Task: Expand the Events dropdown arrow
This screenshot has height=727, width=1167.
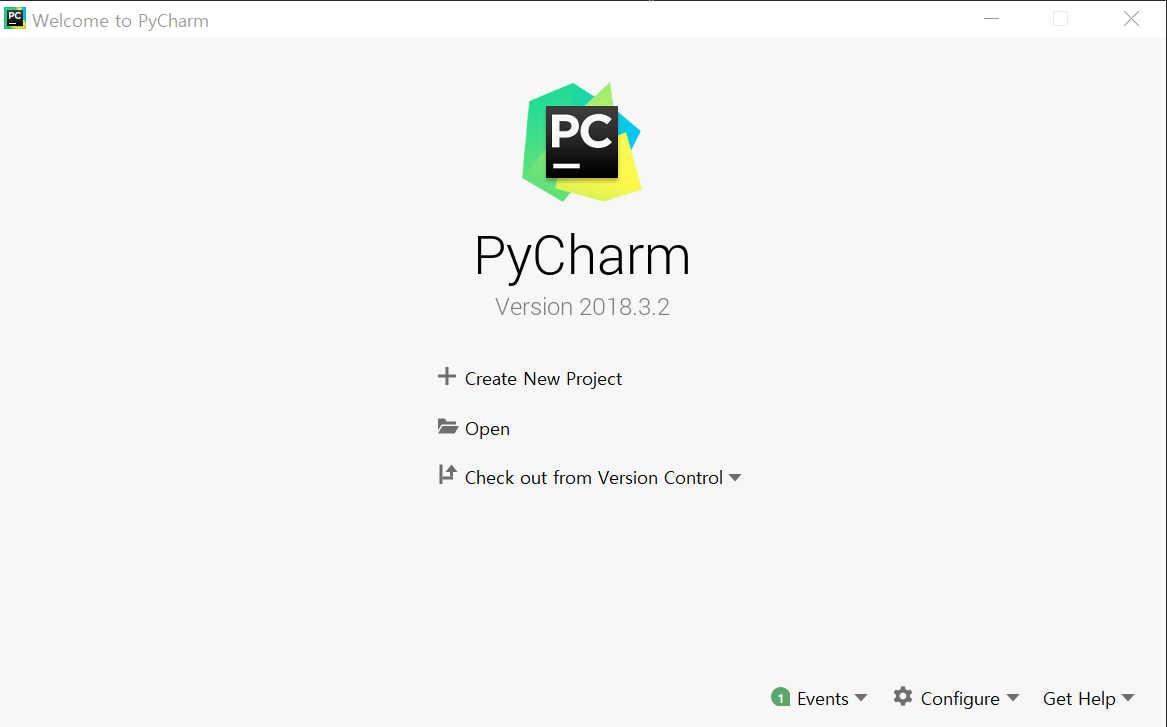Action: 861,698
